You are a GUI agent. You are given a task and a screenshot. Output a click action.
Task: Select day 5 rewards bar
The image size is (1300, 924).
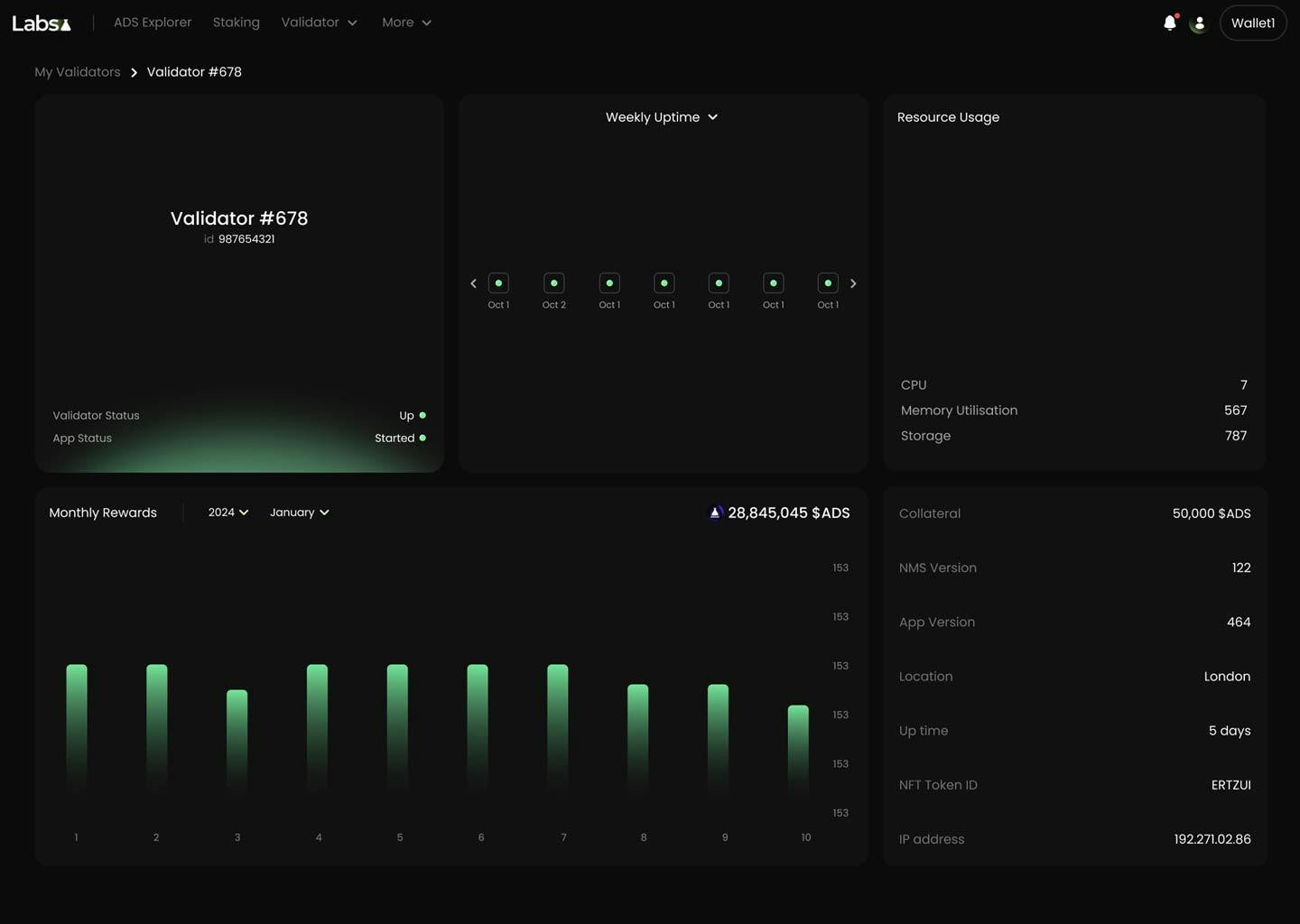click(397, 729)
